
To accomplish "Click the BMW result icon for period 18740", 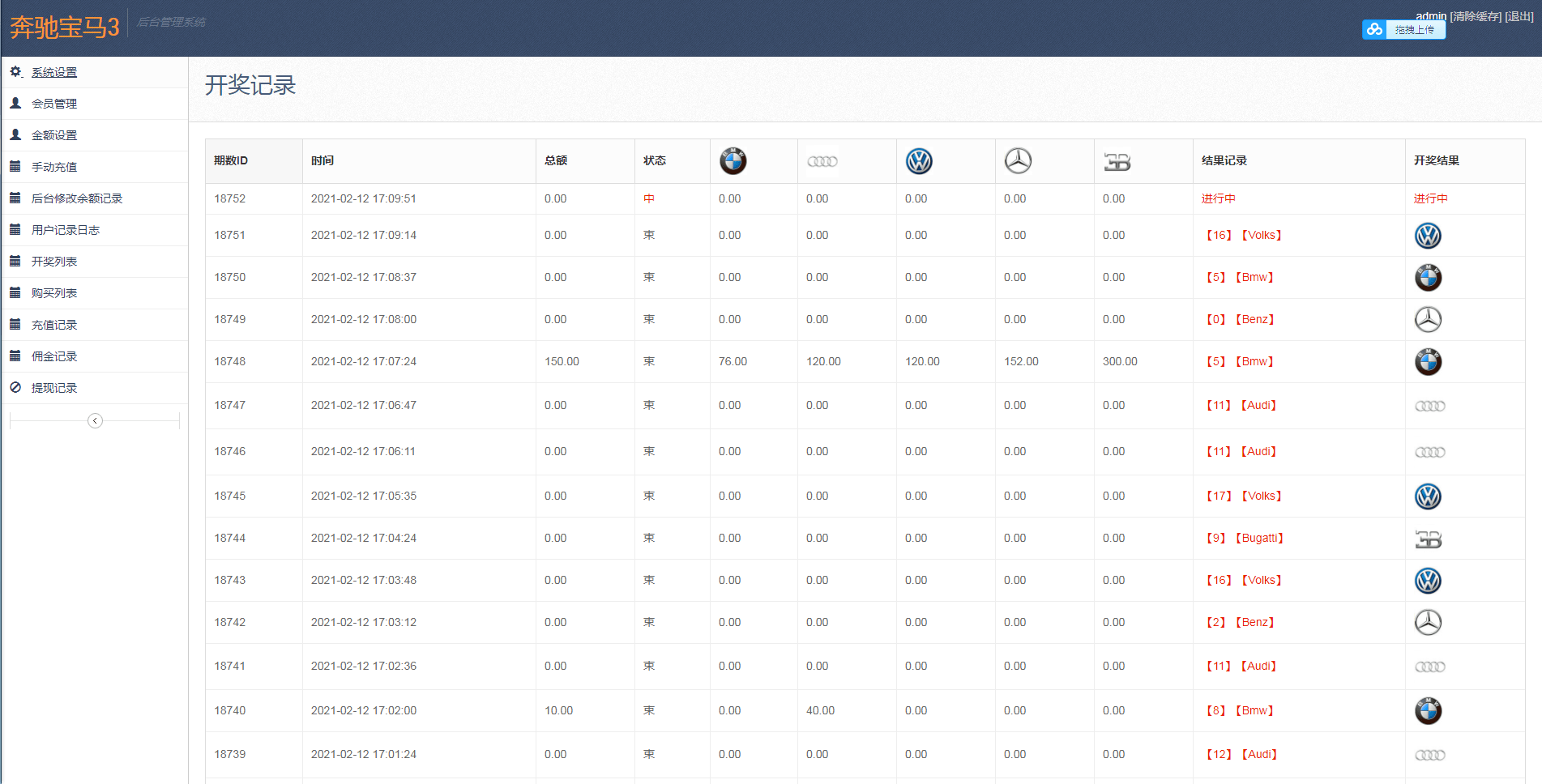I will 1428,711.
